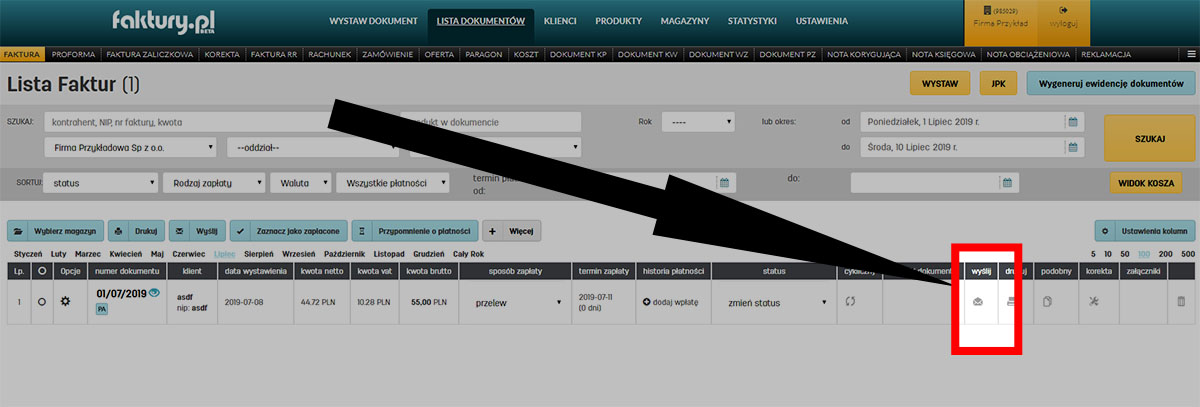Click 'Zaznacz jako zapłacone' button
1200x407 pixels.
tap(287, 231)
